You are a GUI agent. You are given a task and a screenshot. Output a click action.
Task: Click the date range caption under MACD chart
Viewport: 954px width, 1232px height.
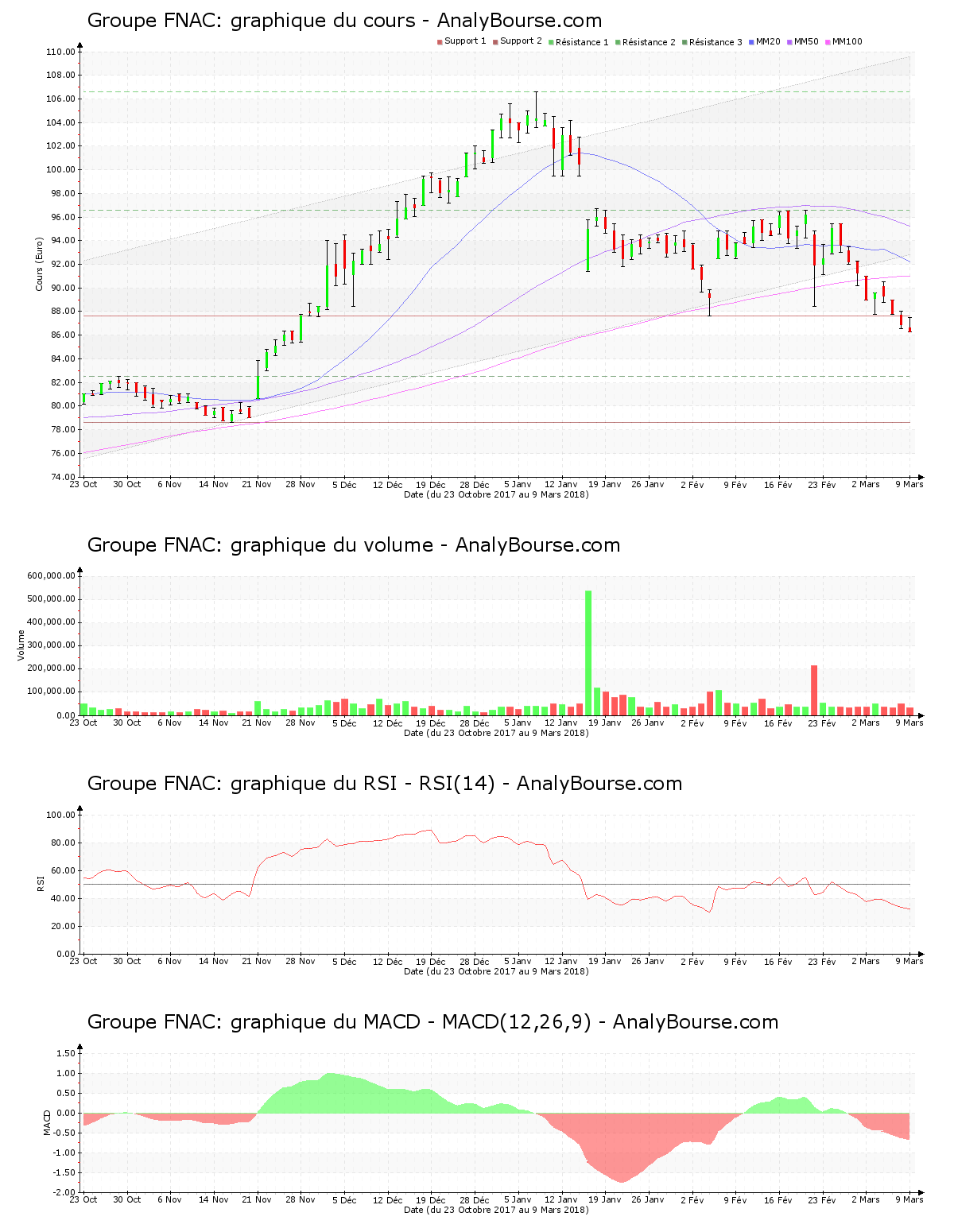[x=496, y=1210]
